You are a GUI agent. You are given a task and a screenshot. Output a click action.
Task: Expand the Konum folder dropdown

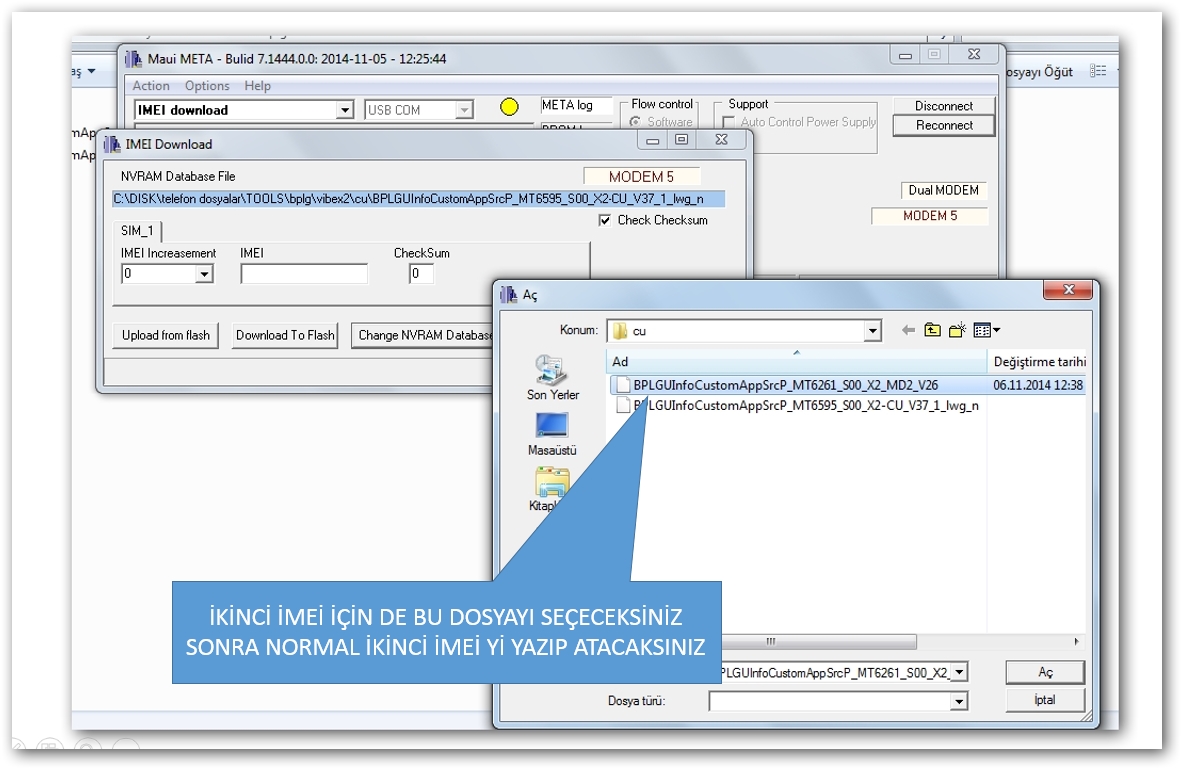(872, 330)
